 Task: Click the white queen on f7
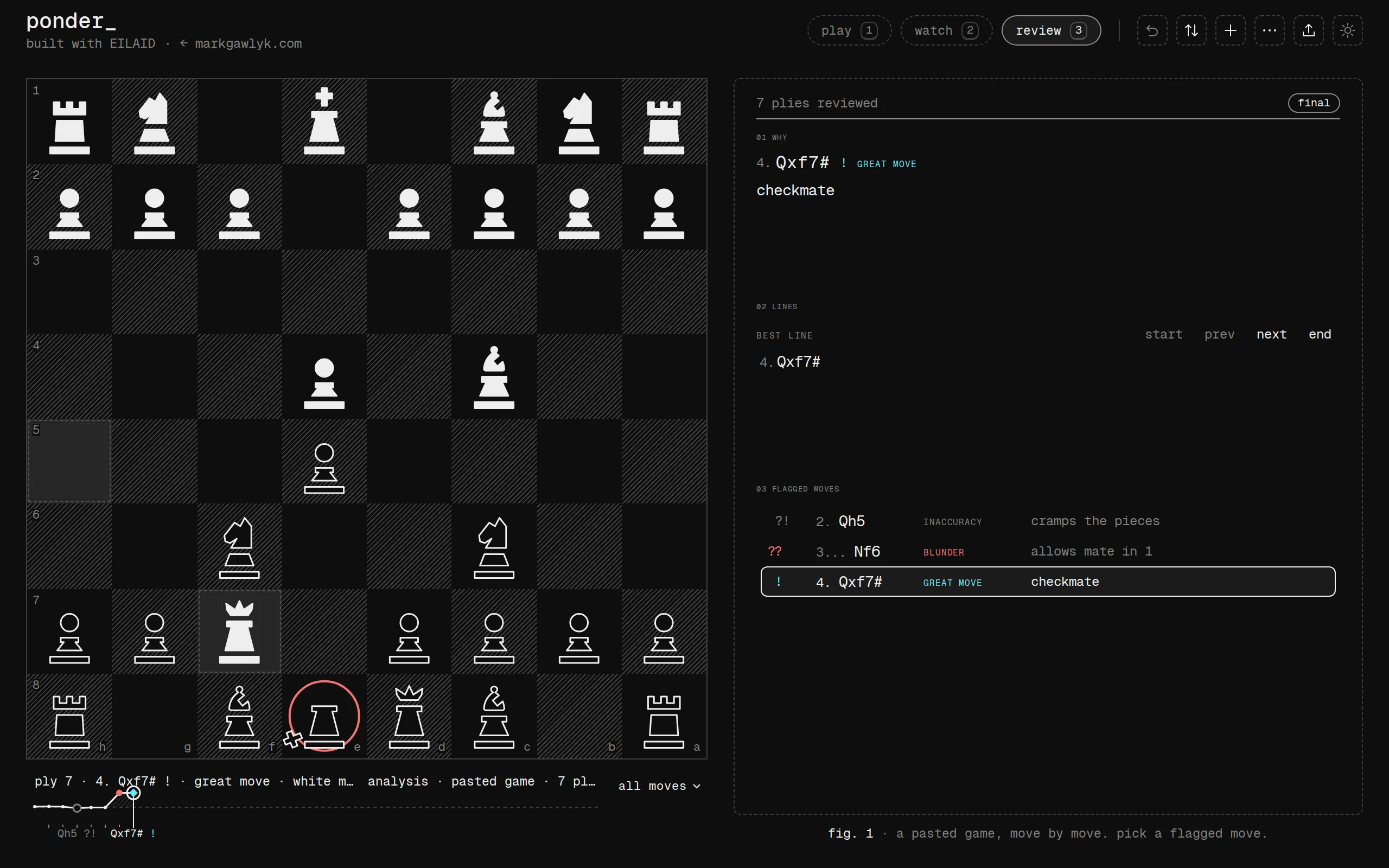click(239, 631)
